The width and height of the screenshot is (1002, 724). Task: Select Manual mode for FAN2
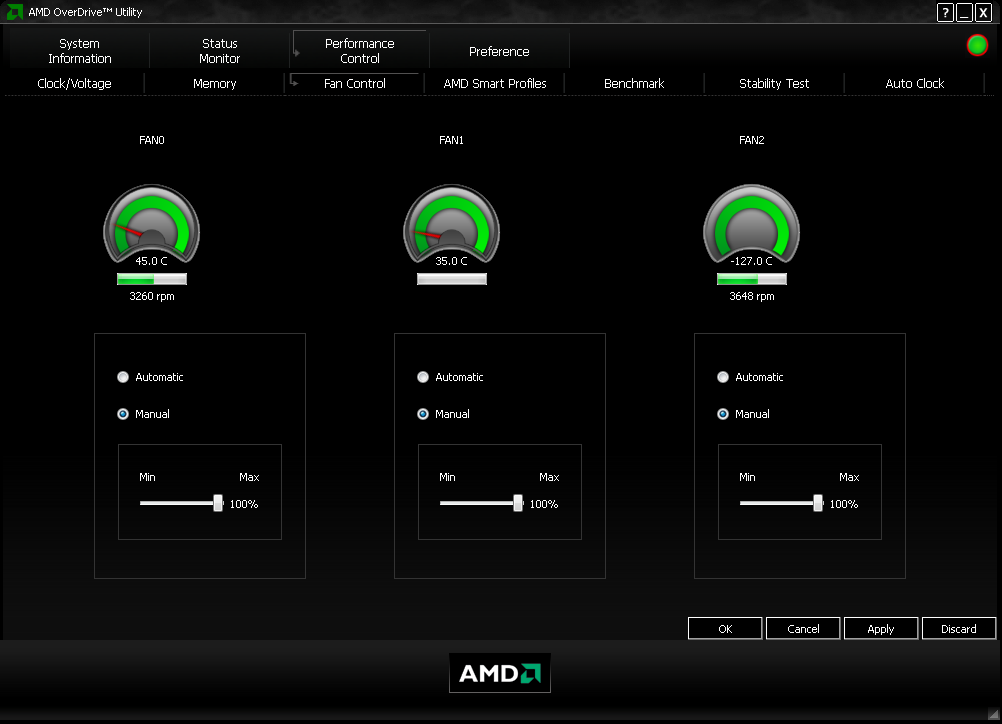click(723, 414)
